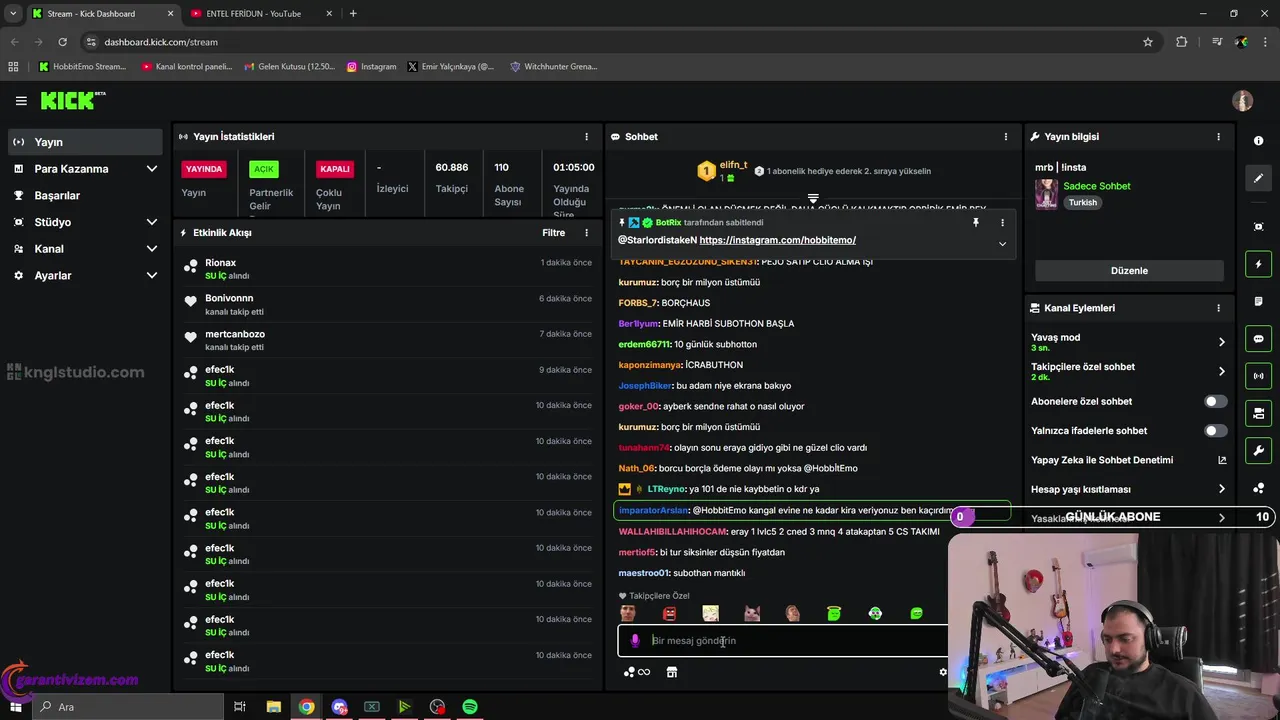Open Spotify from the taskbar
This screenshot has width=1280, height=720.
click(x=470, y=707)
